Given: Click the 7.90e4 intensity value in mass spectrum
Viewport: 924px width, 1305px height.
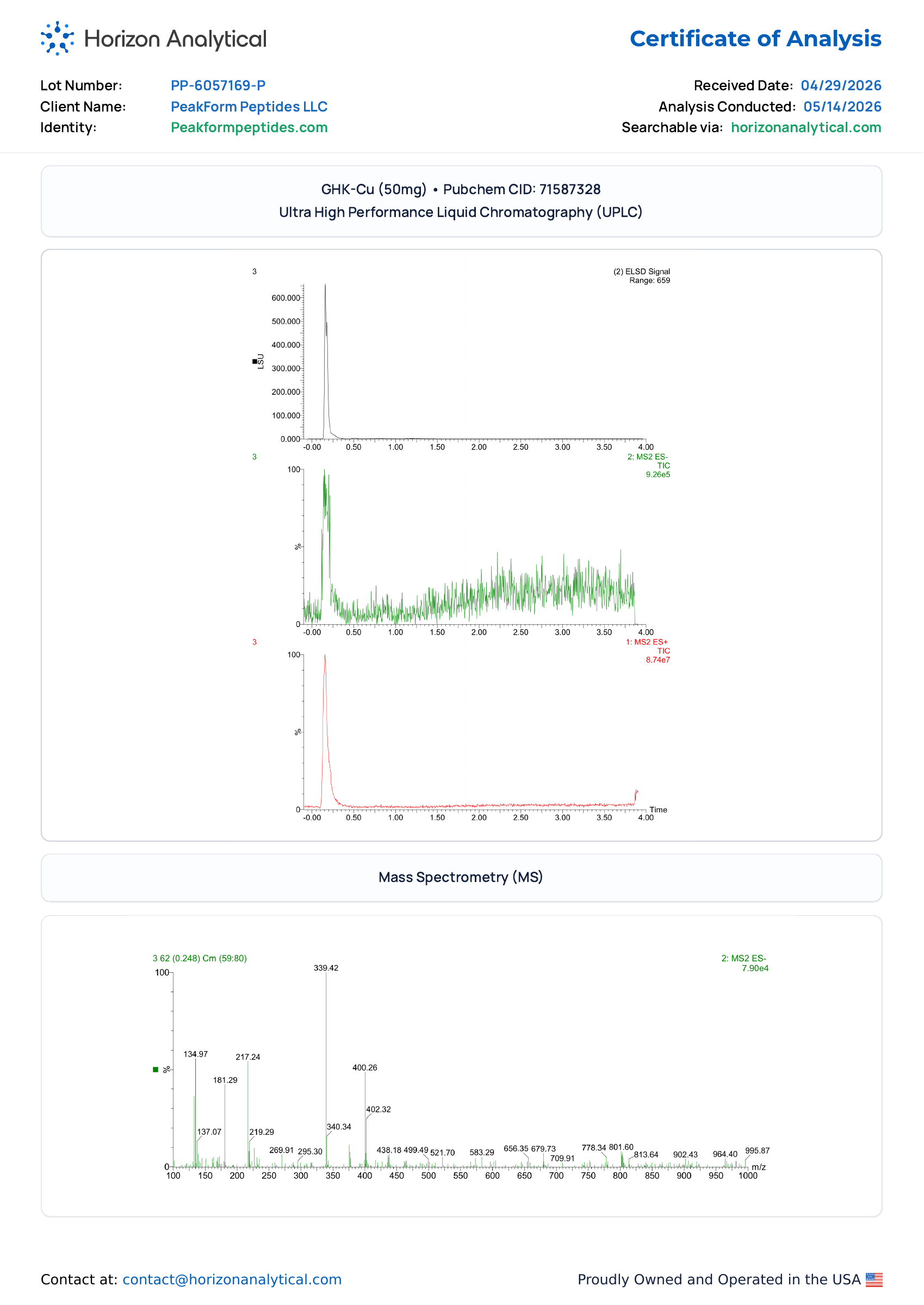Looking at the screenshot, I should click(755, 968).
